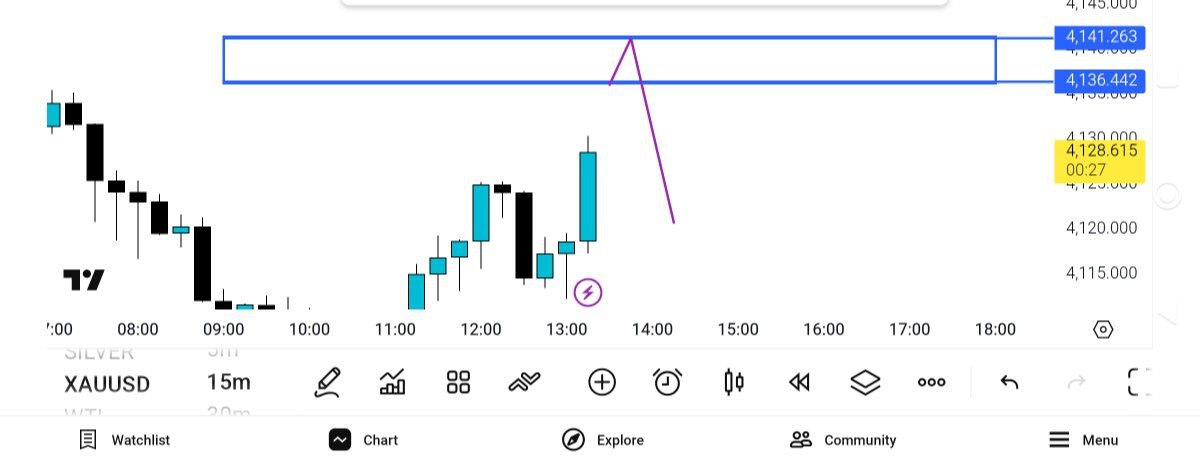Image resolution: width=1200 pixels, height=465 pixels.
Task: Change the 15m timeframe
Action: click(229, 382)
